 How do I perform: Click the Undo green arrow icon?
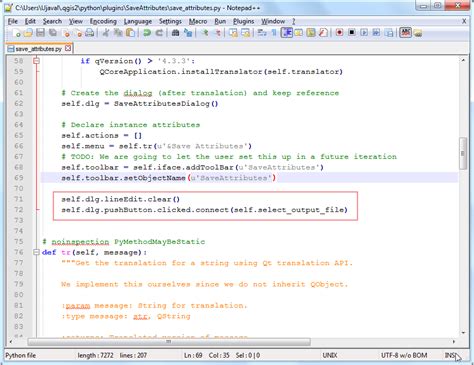tap(147, 33)
